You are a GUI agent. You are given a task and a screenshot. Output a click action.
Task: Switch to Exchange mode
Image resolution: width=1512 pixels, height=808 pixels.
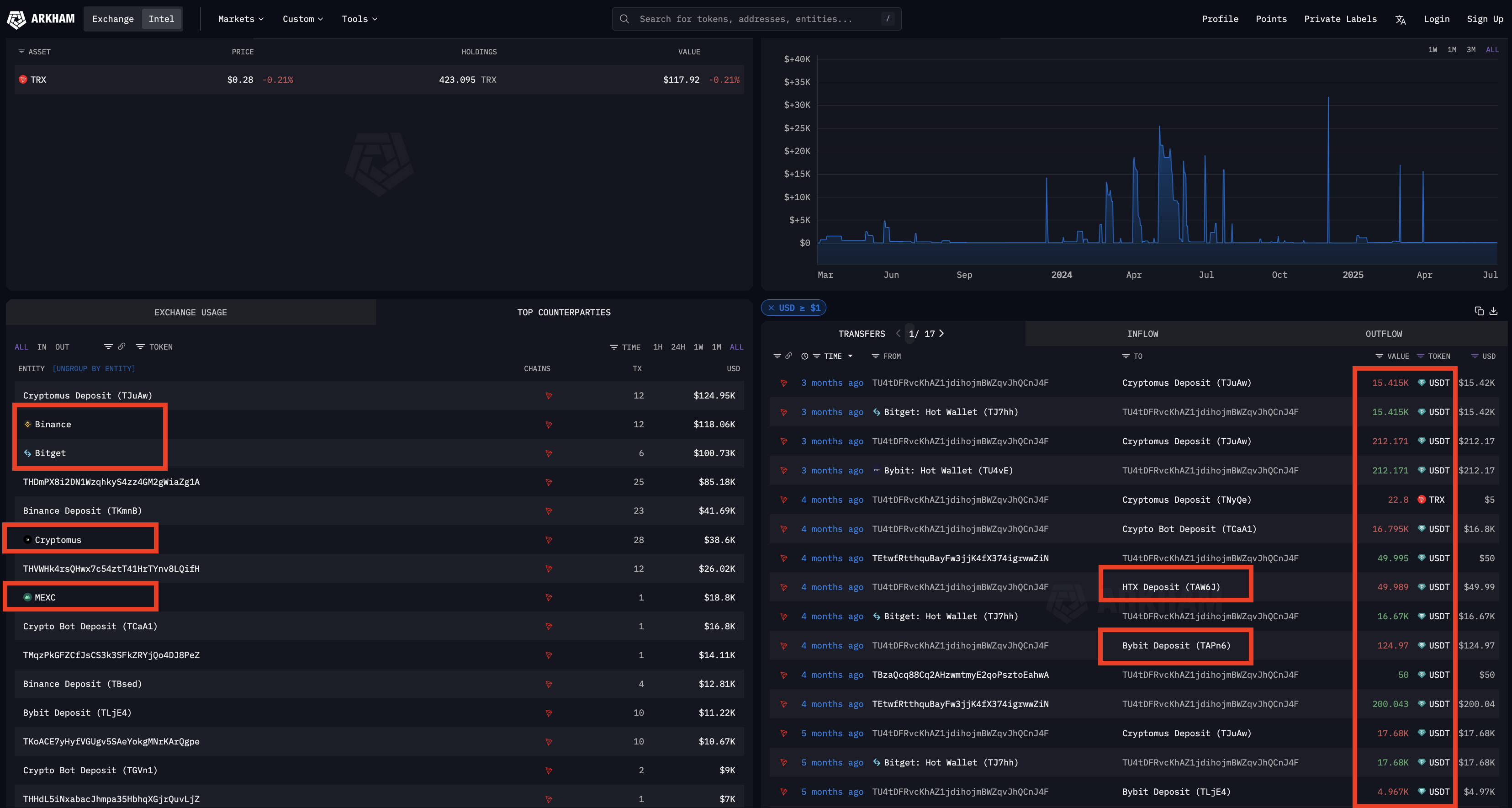pyautogui.click(x=113, y=19)
